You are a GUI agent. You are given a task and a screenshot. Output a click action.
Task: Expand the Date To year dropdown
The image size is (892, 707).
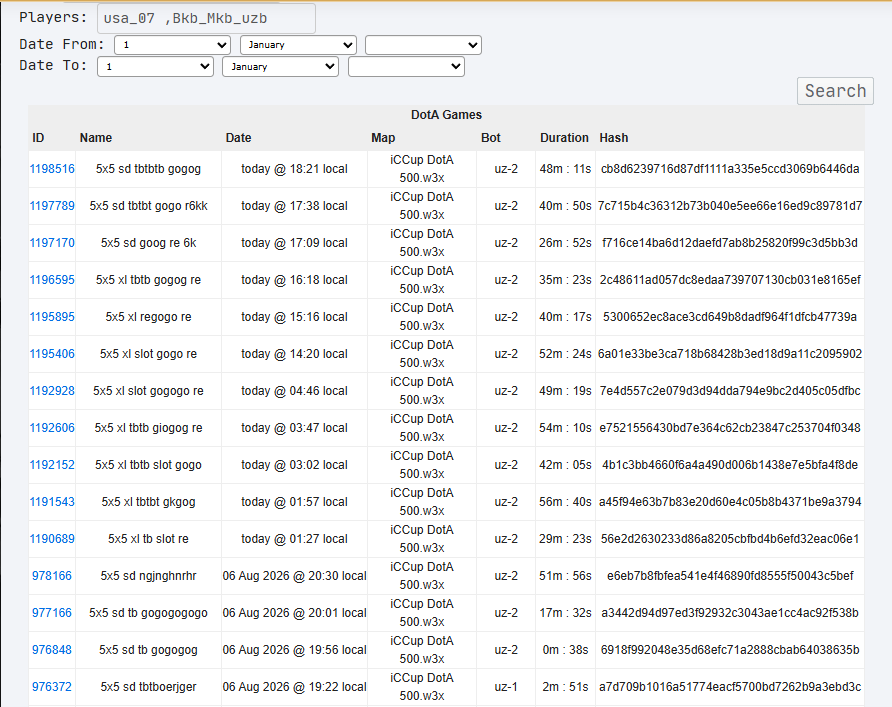[406, 67]
